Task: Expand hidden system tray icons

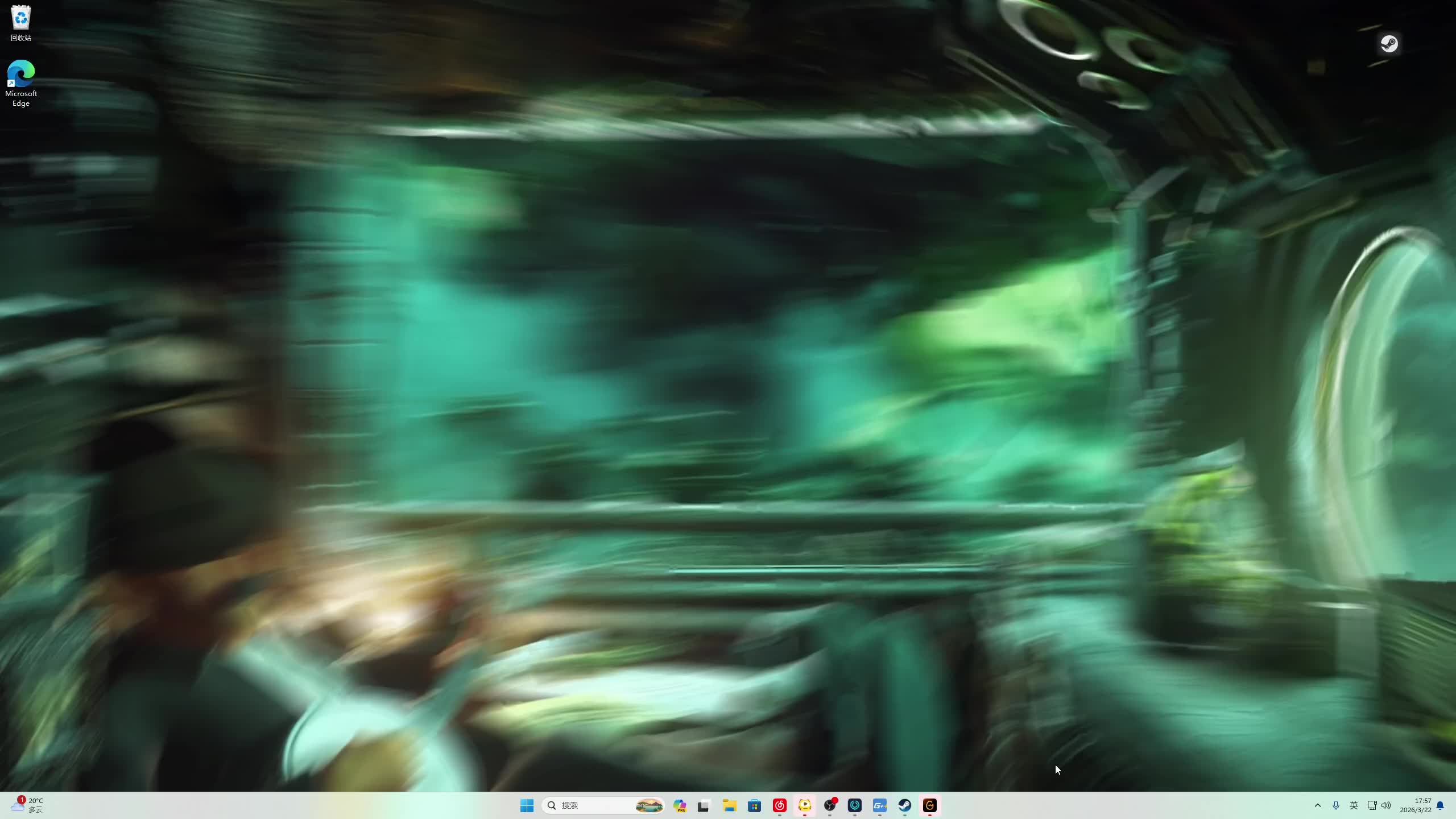Action: point(1317,805)
